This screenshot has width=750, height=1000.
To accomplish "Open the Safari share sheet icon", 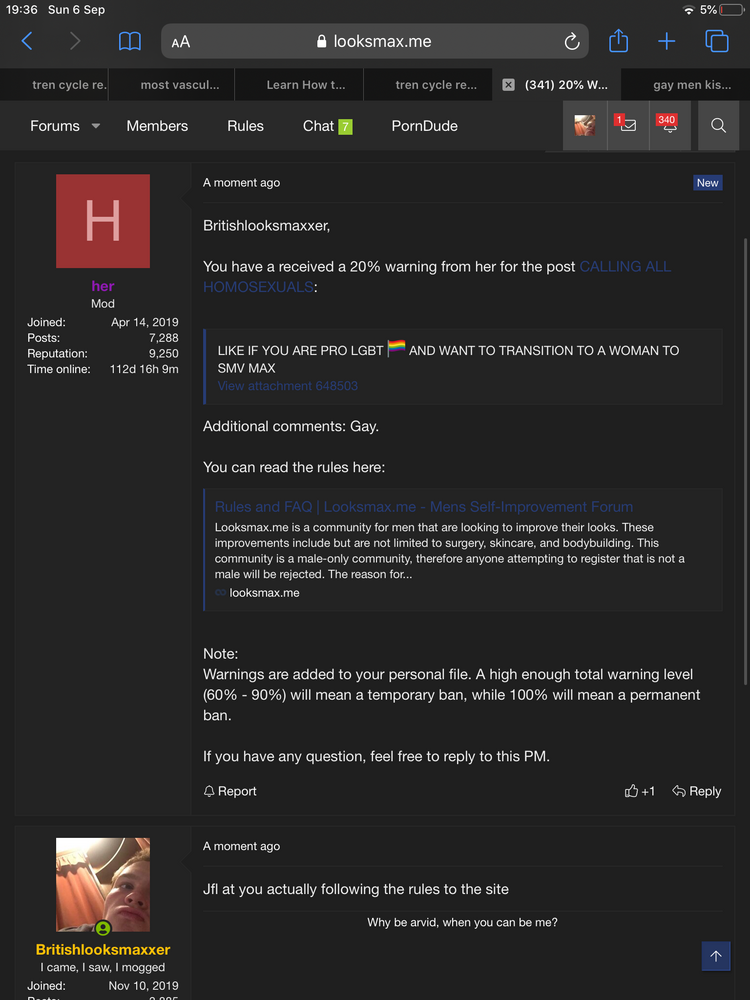I will pyautogui.click(x=618, y=41).
